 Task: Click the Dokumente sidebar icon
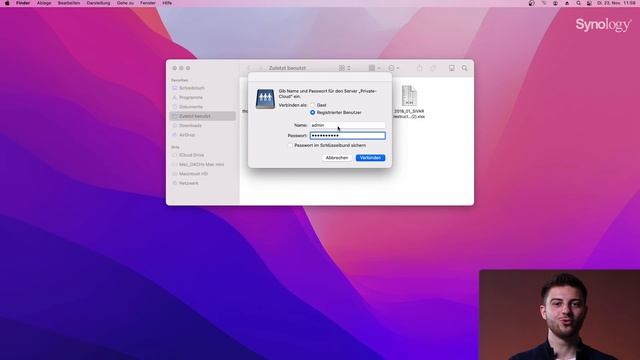175,107
